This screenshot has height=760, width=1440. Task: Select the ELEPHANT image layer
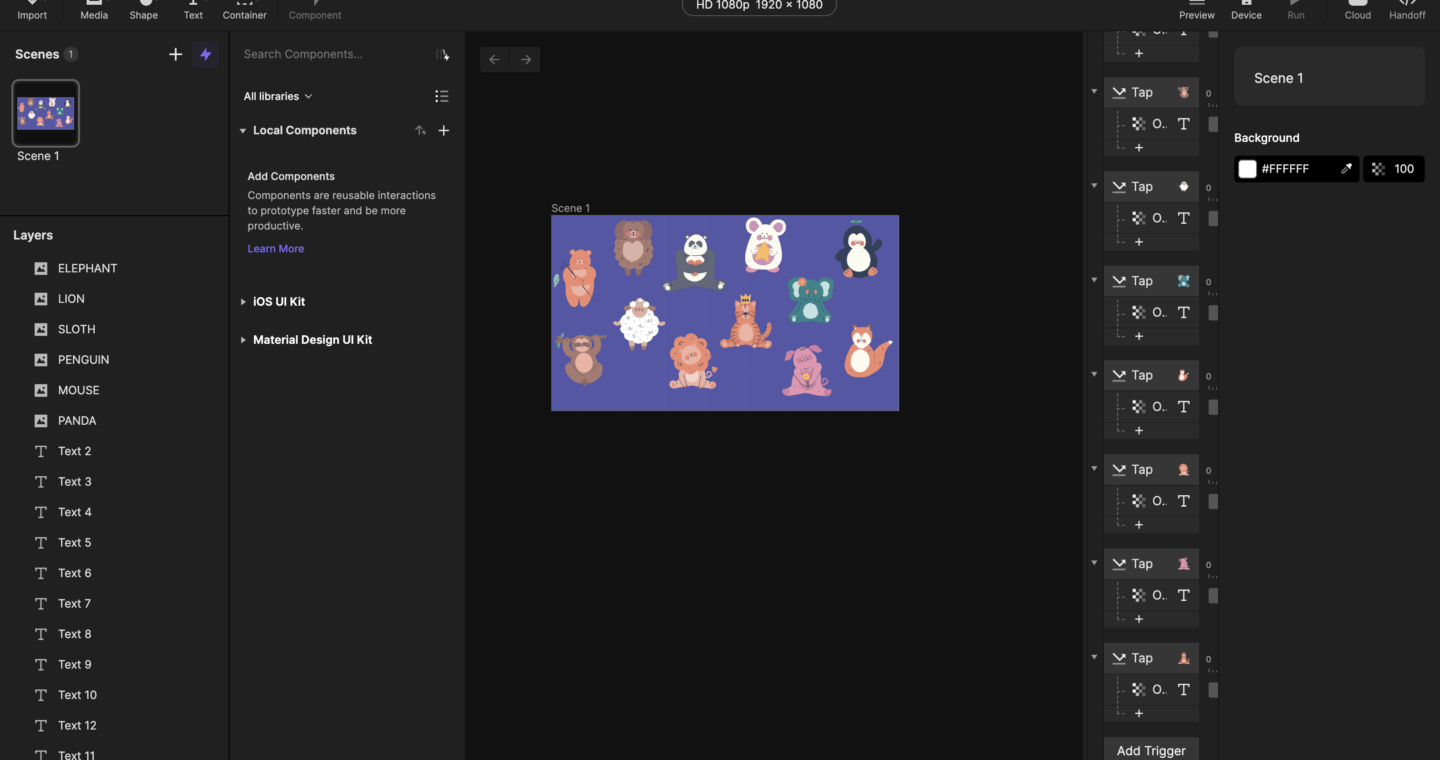87,268
